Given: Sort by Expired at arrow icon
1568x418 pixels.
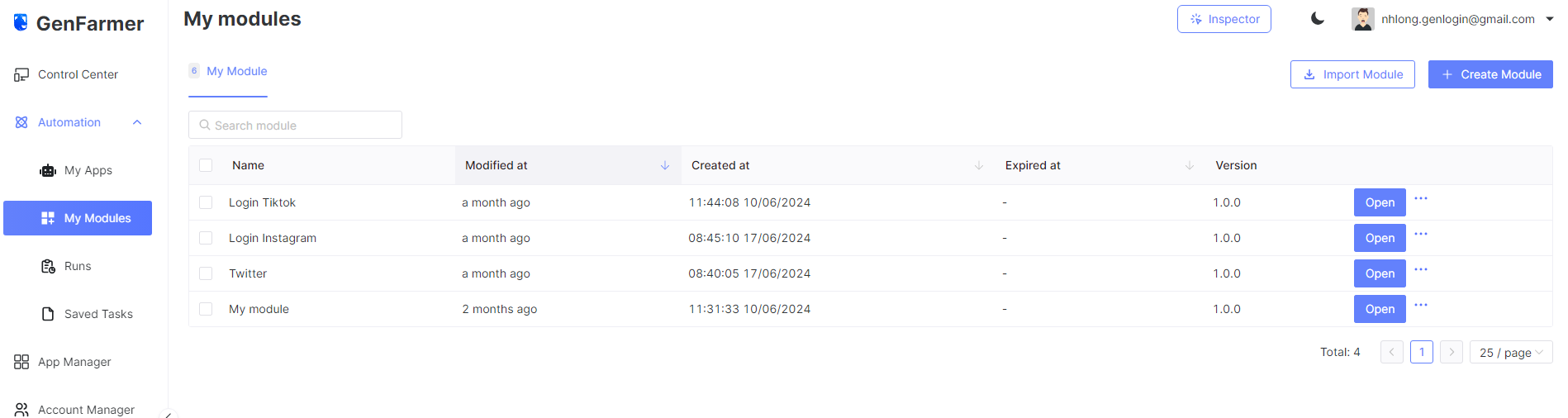Looking at the screenshot, I should (x=1190, y=165).
